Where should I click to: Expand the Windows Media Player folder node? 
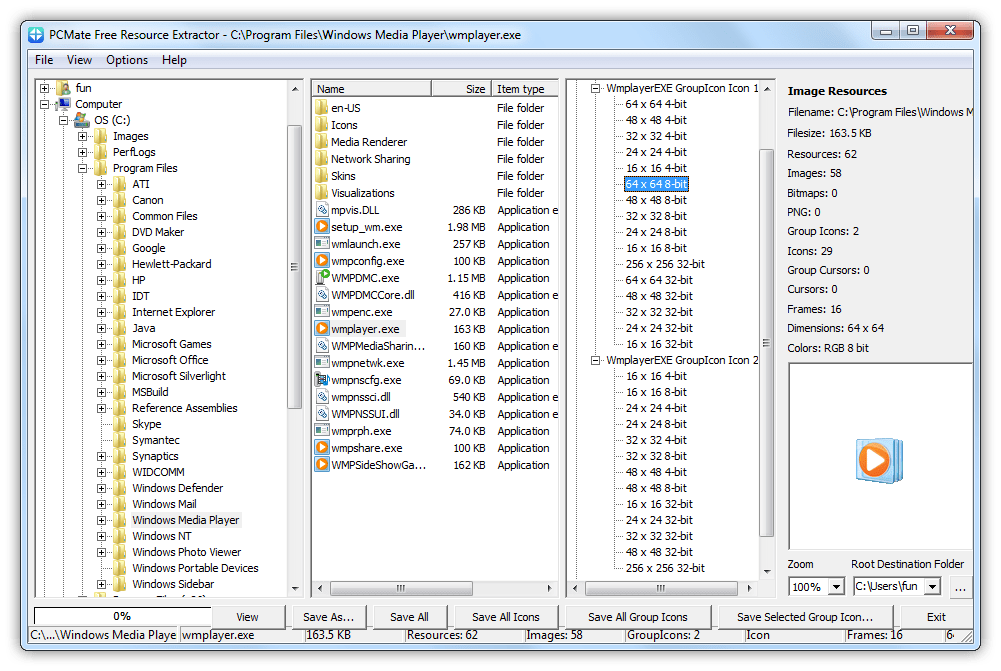click(x=102, y=520)
